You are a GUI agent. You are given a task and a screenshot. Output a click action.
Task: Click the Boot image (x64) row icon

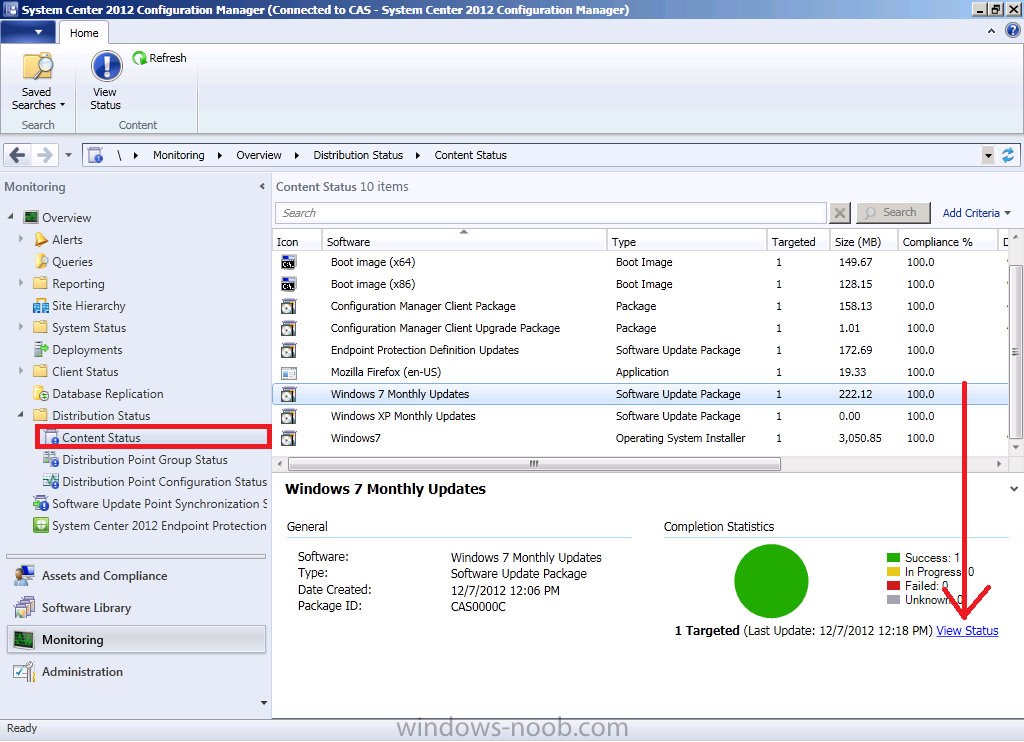click(288, 263)
